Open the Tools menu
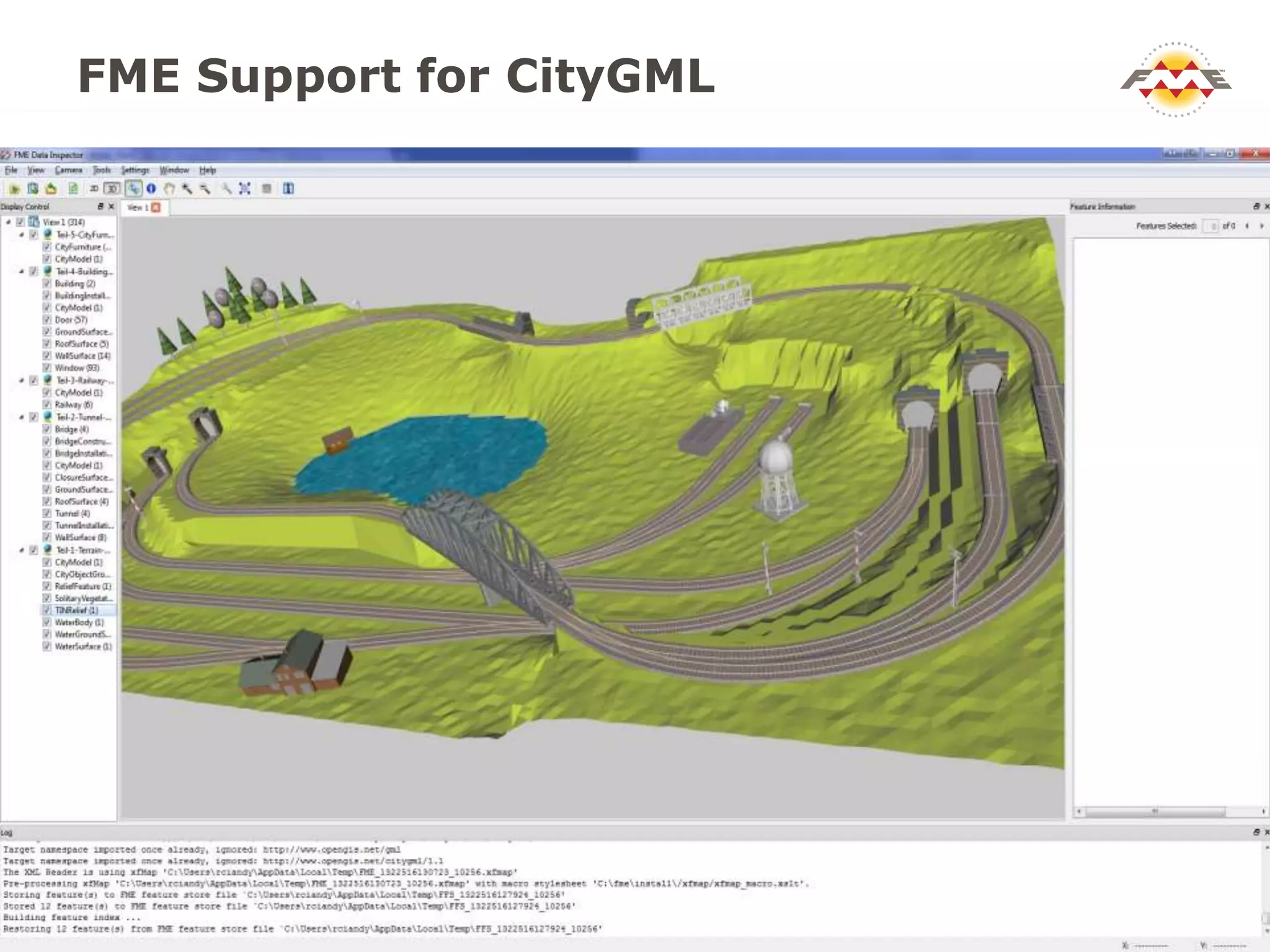1270x952 pixels. coord(102,170)
